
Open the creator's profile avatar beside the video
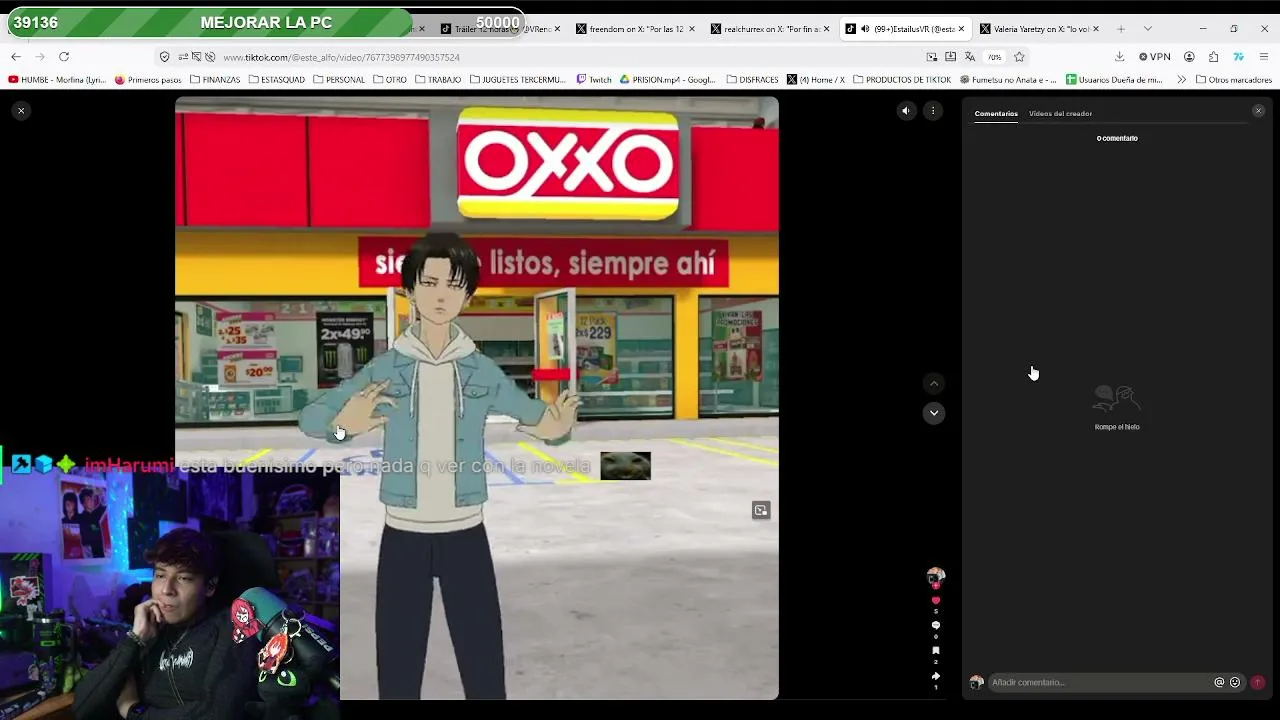coord(936,577)
